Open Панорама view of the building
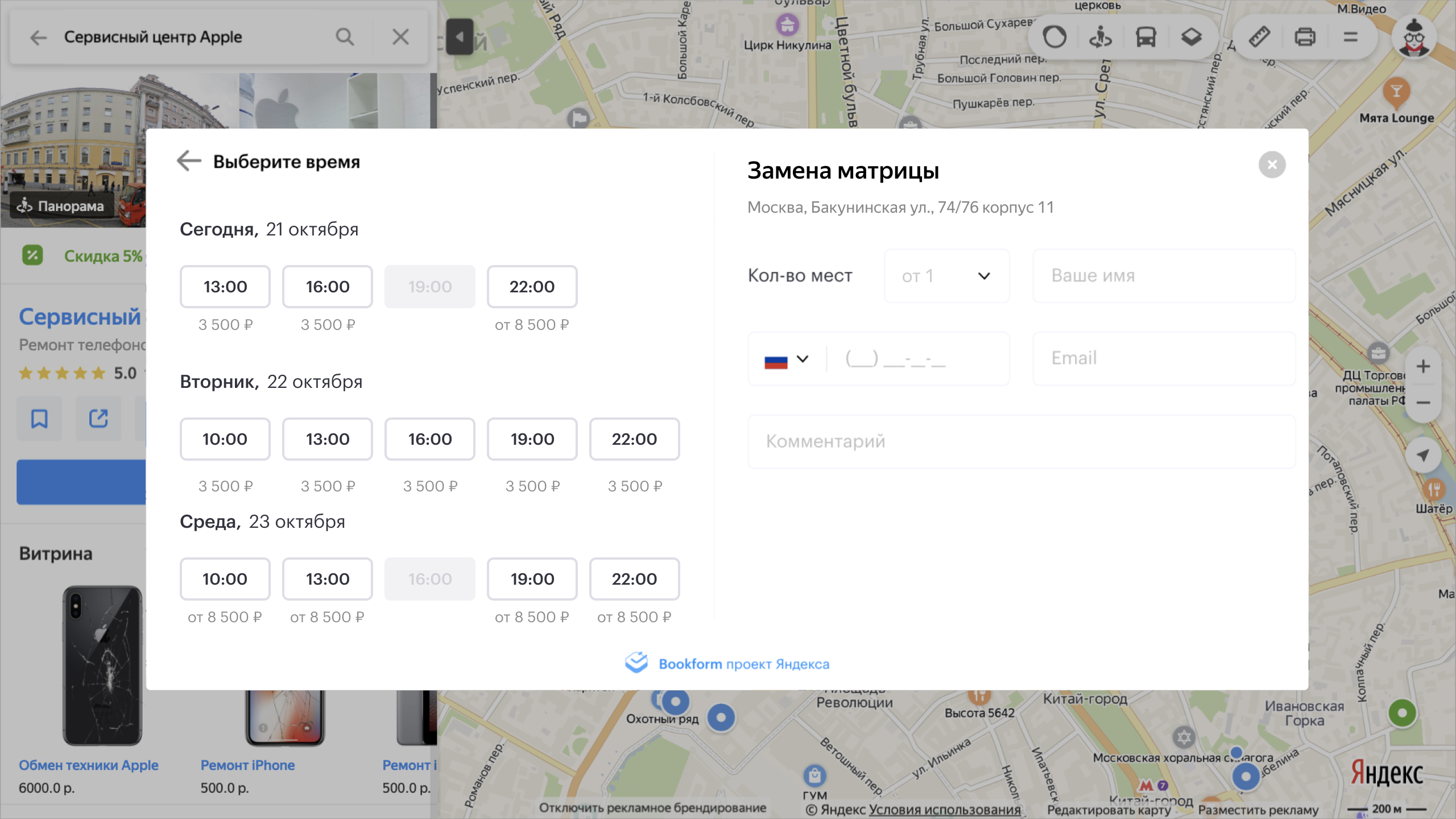The width and height of the screenshot is (1456, 819). point(61,206)
